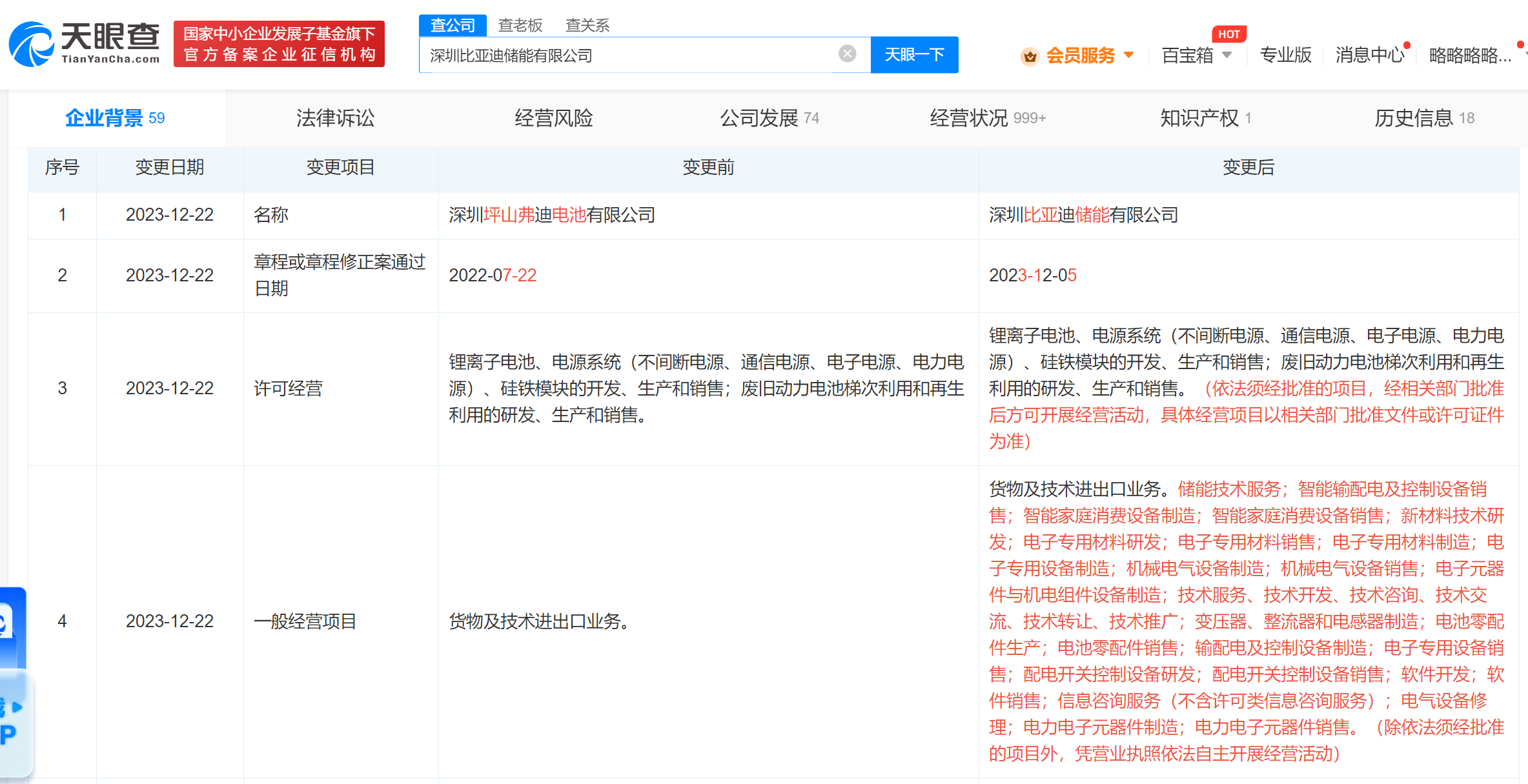Click the HOT badge above 百宝箱
This screenshot has height=784, width=1528.
coord(1228,34)
